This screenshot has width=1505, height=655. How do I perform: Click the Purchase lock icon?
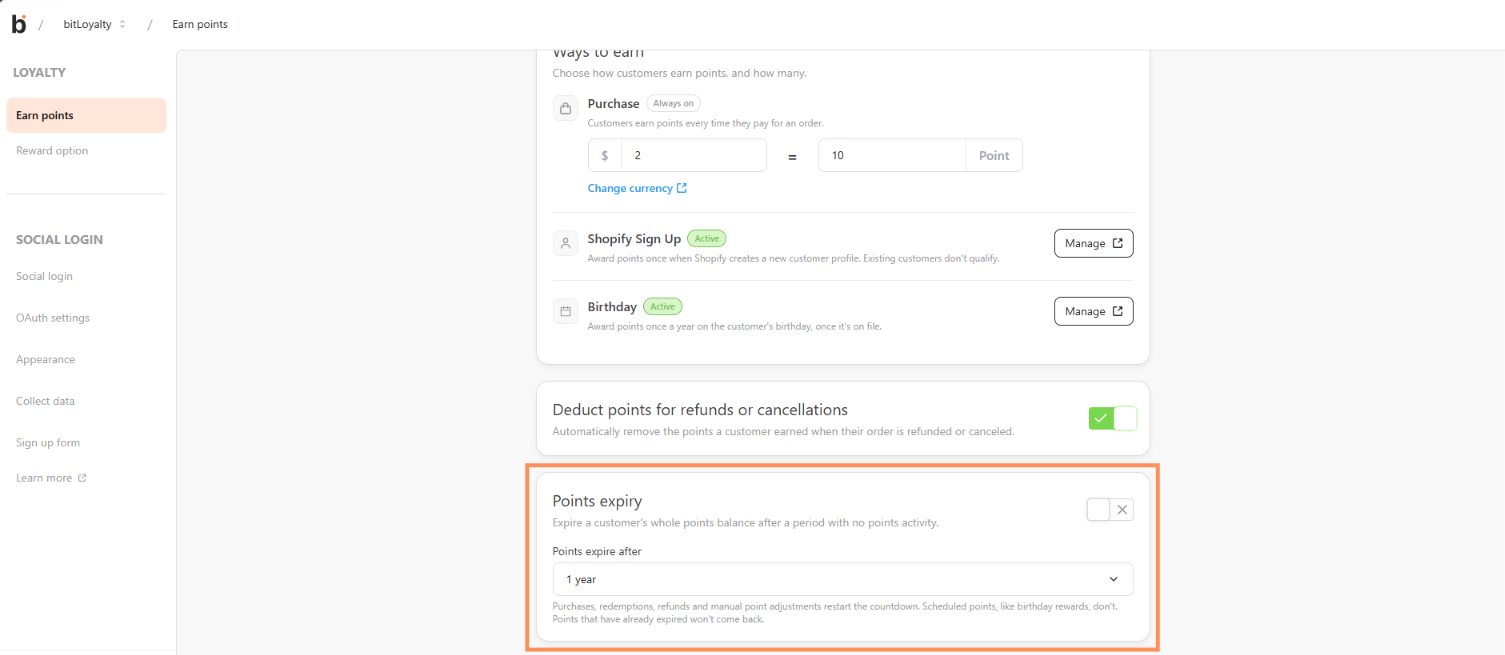pyautogui.click(x=565, y=108)
